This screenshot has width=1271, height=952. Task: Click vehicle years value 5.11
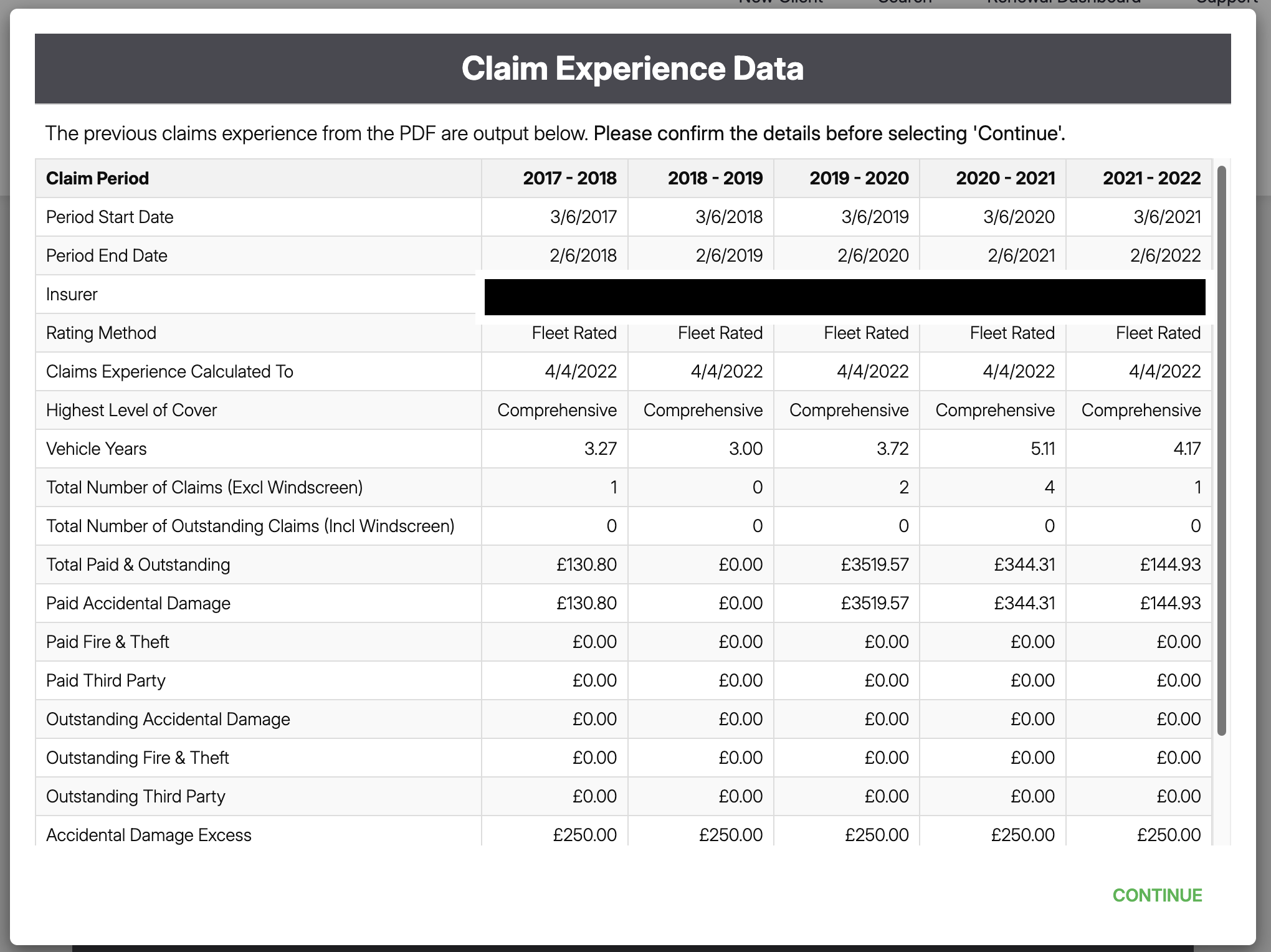(1043, 449)
